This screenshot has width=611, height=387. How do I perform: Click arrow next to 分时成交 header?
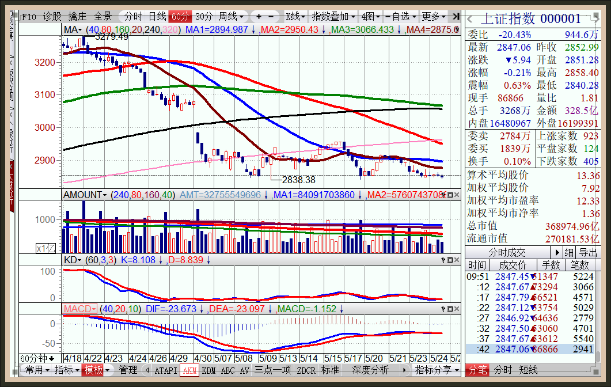pos(556,252)
